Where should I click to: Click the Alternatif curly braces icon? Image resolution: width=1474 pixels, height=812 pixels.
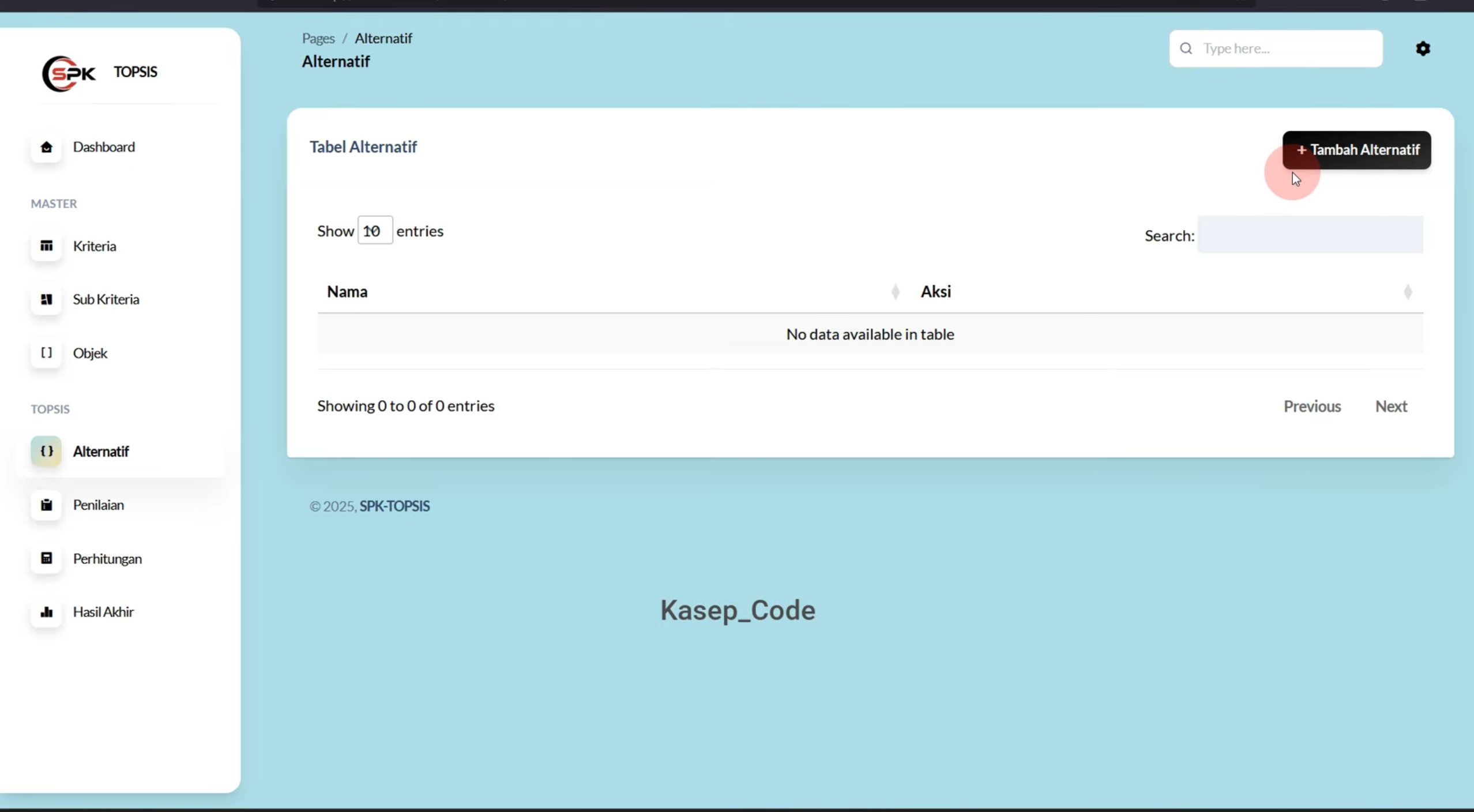point(47,452)
